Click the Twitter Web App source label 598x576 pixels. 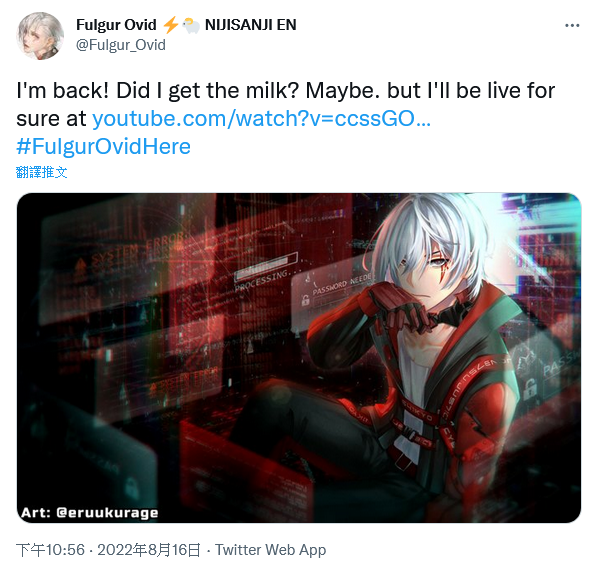pyautogui.click(x=270, y=550)
